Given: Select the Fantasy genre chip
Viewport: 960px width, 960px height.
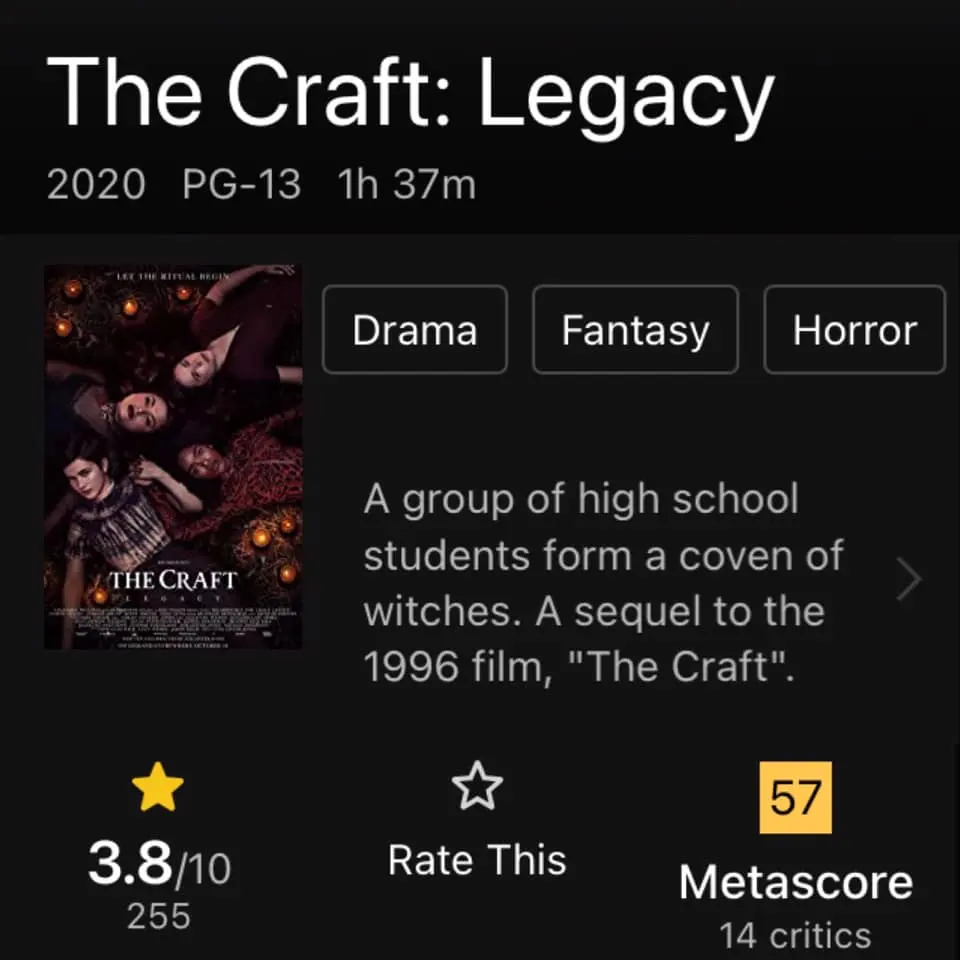Looking at the screenshot, I should [636, 329].
